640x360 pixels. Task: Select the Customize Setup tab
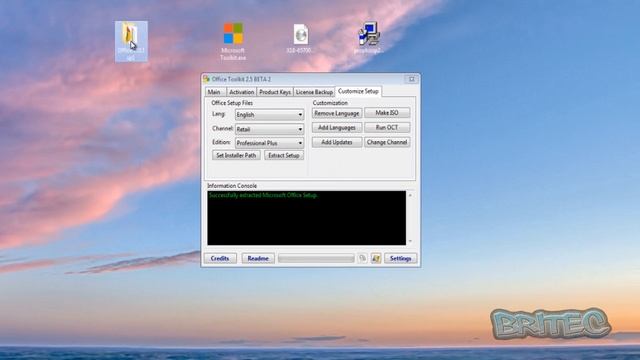point(358,91)
